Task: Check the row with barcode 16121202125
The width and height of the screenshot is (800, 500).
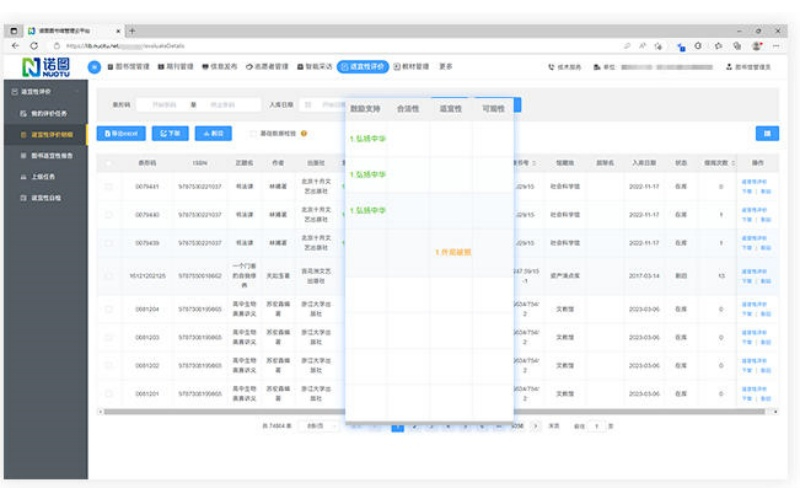Action: point(108,276)
